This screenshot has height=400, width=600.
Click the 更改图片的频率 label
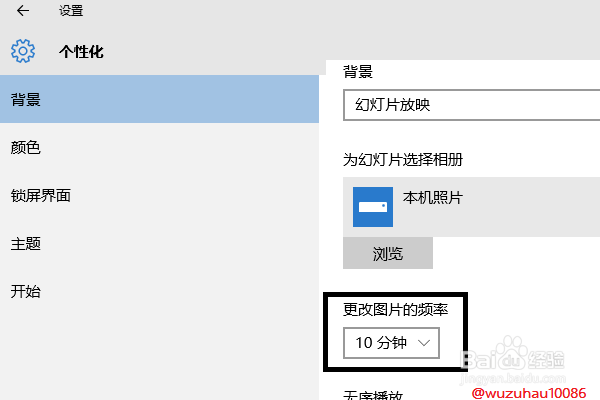pyautogui.click(x=395, y=310)
